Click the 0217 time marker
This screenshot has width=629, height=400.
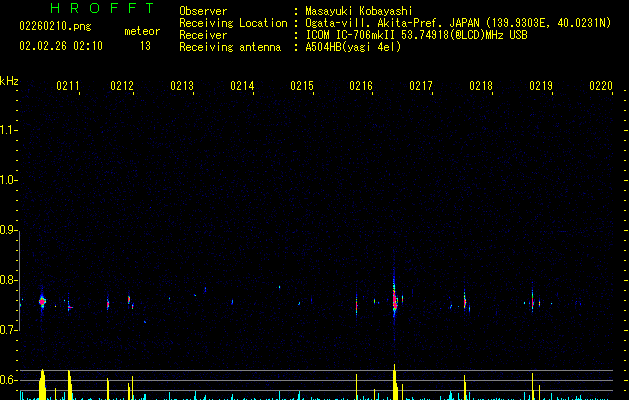[421, 86]
